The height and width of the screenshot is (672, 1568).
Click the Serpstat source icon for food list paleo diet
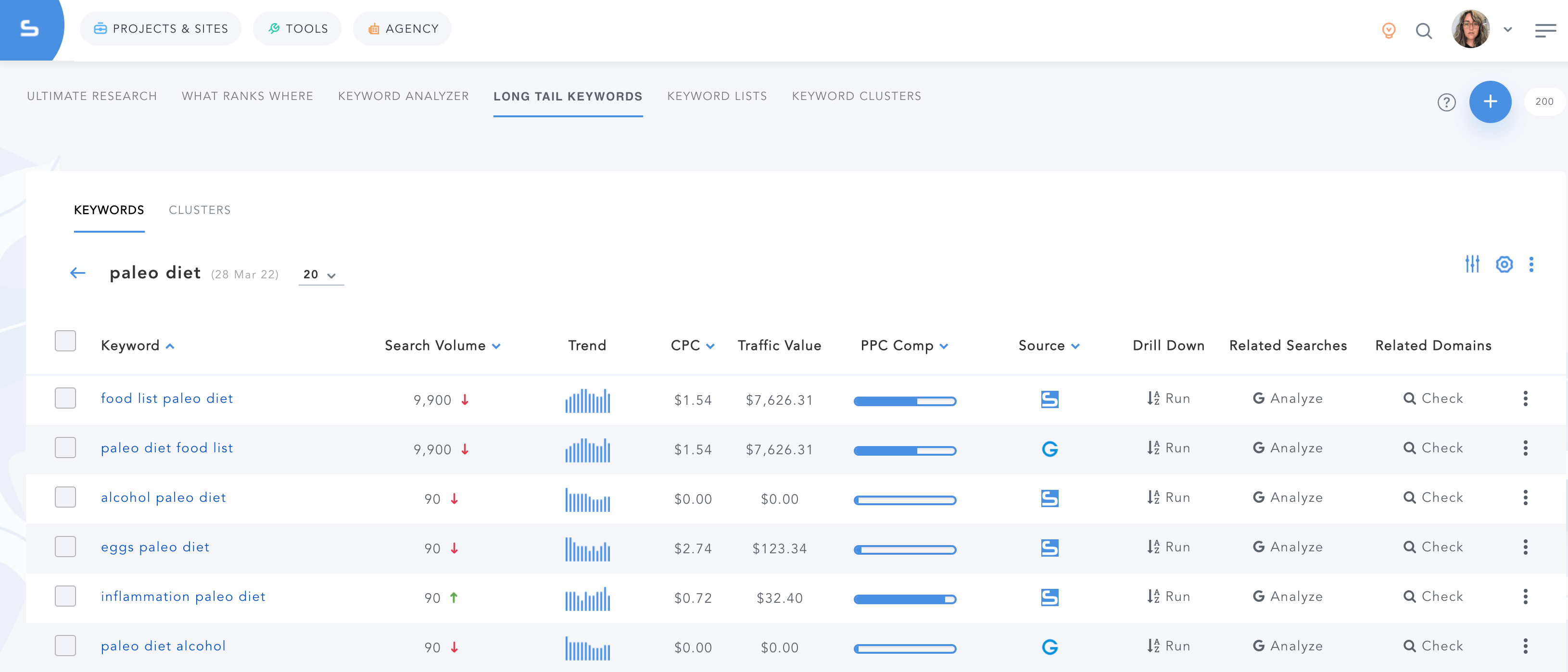pyautogui.click(x=1048, y=398)
